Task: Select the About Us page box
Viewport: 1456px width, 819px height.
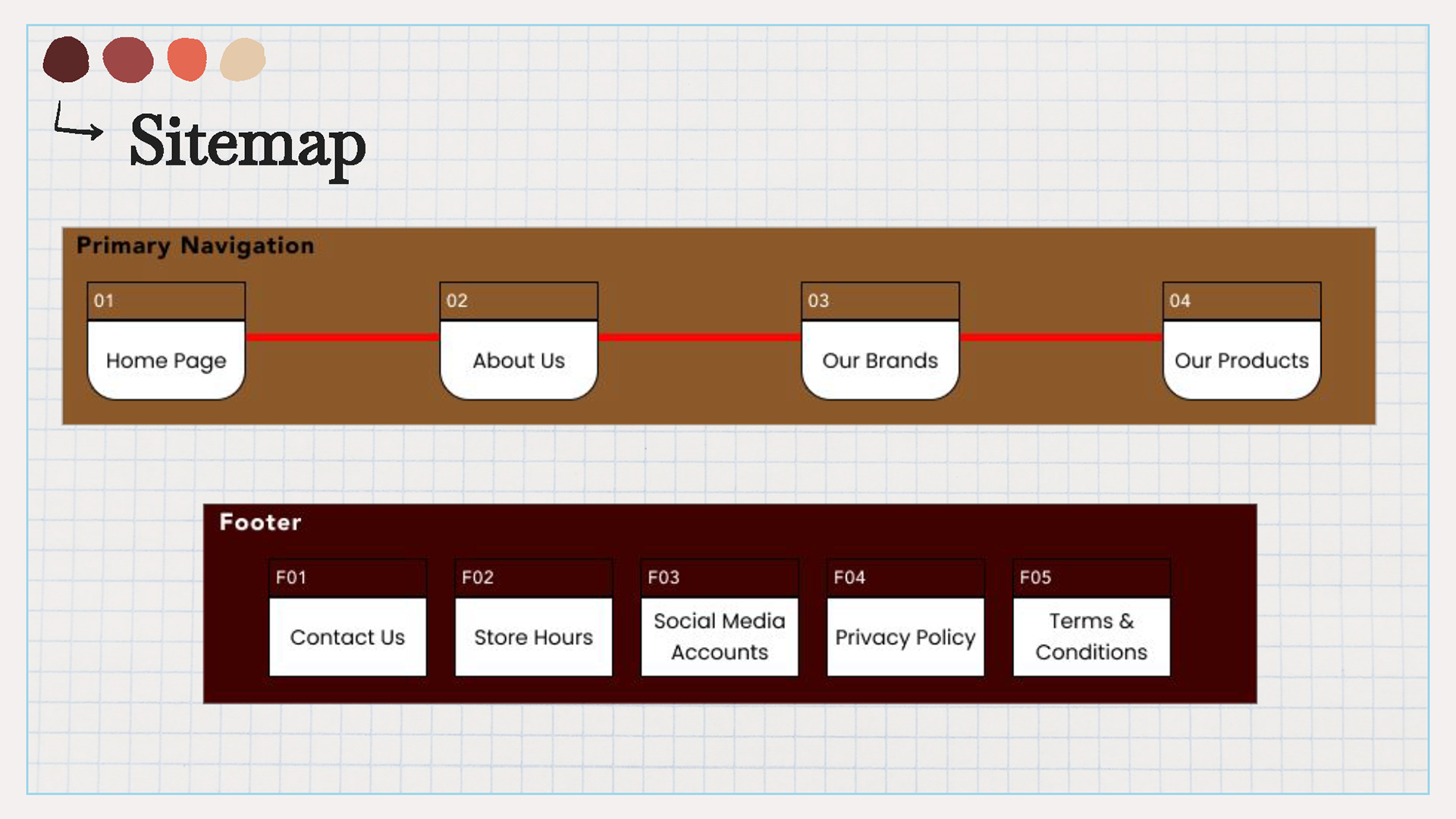Action: point(519,360)
